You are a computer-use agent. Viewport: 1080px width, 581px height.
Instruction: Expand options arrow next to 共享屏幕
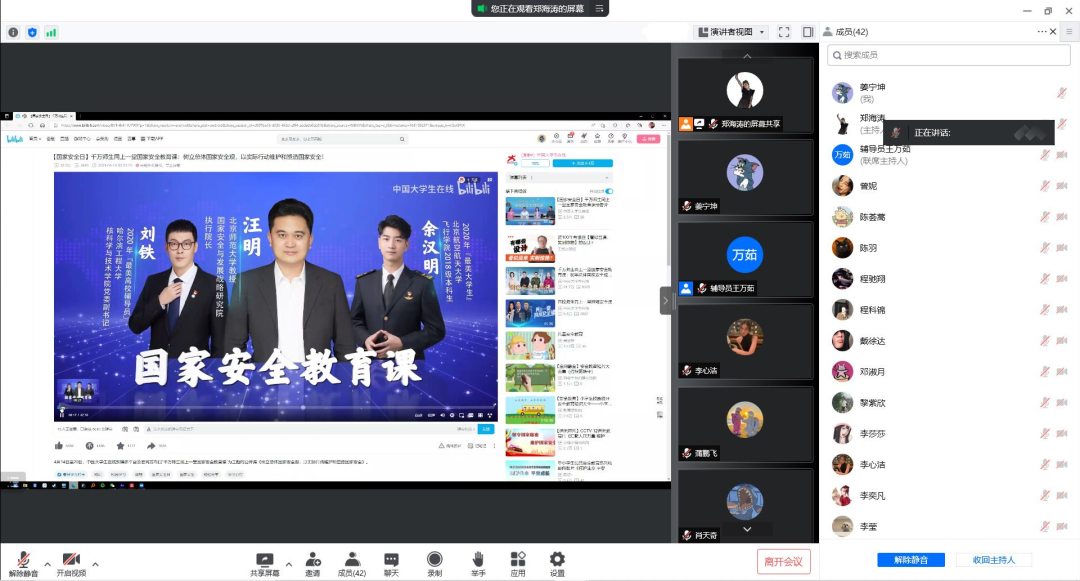289,562
